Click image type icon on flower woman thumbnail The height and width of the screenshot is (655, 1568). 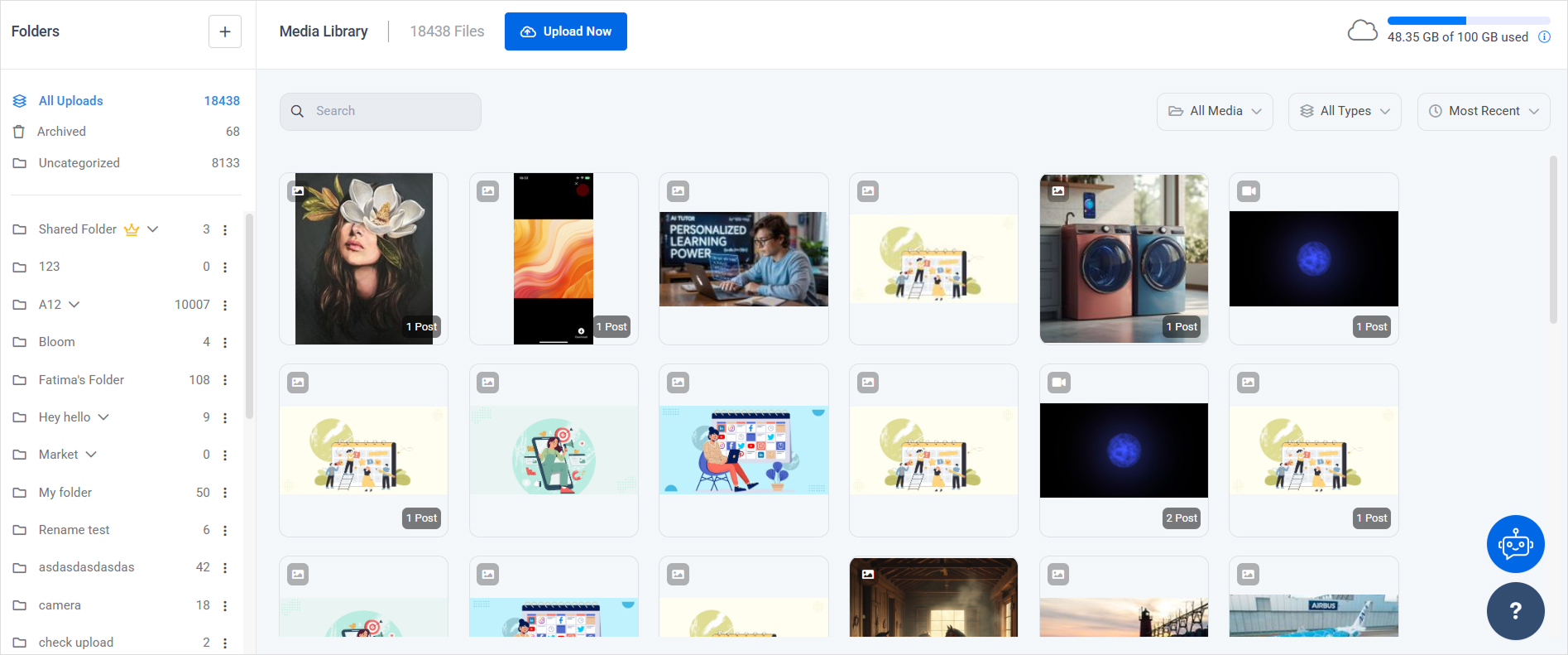tap(298, 191)
